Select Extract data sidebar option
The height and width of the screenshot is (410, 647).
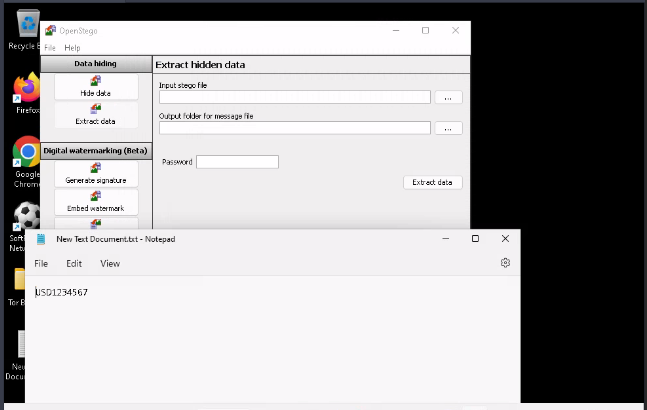[x=96, y=114]
